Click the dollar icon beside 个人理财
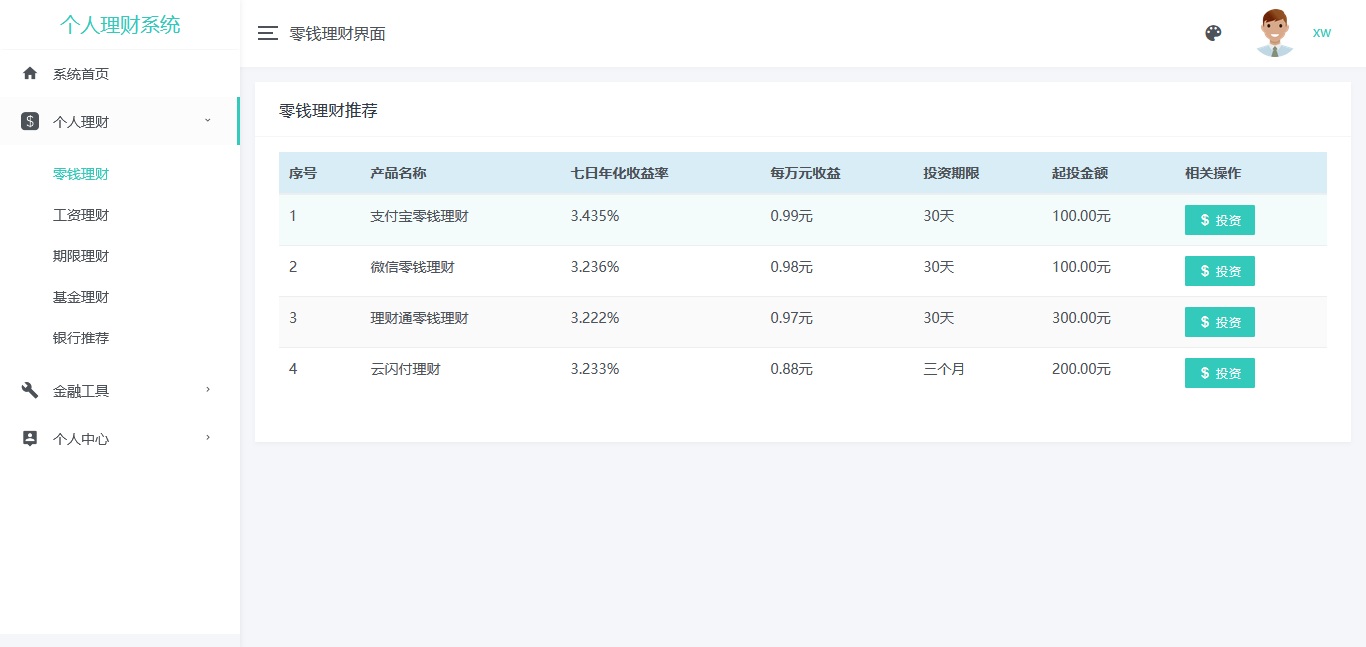 tap(30, 122)
